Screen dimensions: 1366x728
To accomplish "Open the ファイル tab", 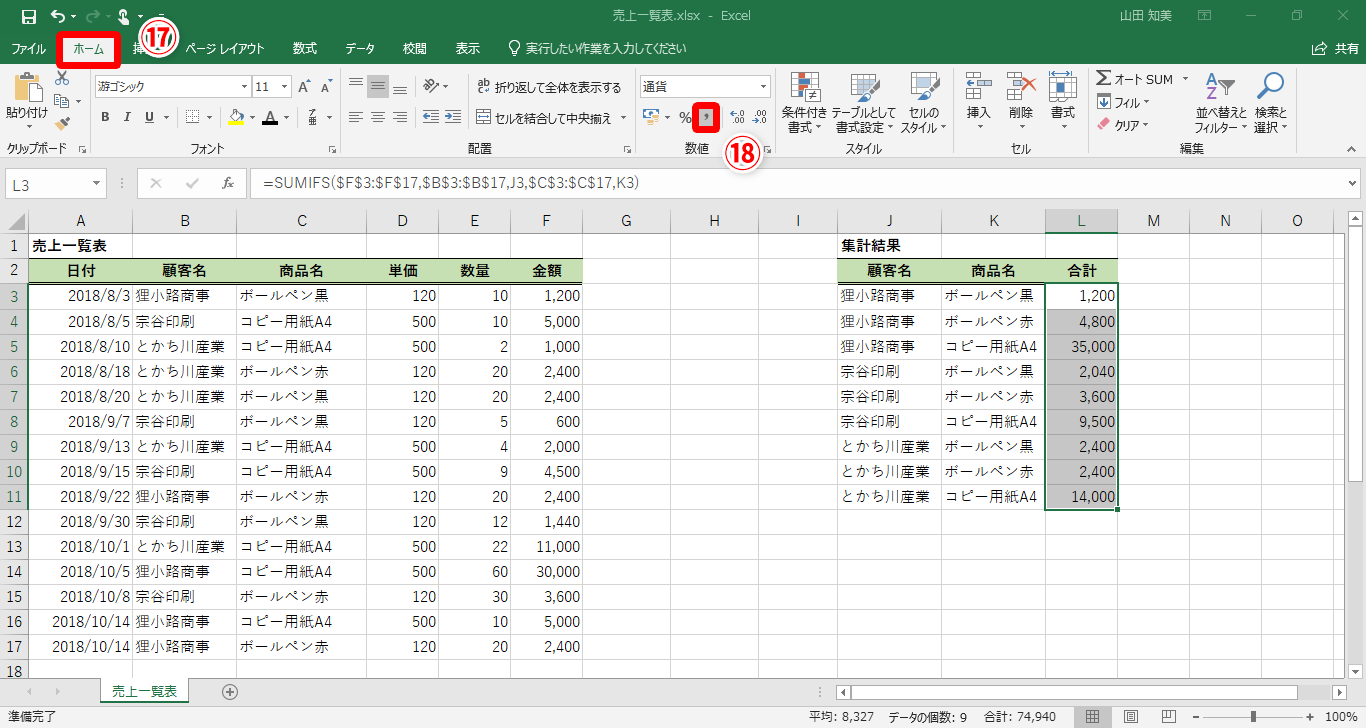I will [28, 48].
